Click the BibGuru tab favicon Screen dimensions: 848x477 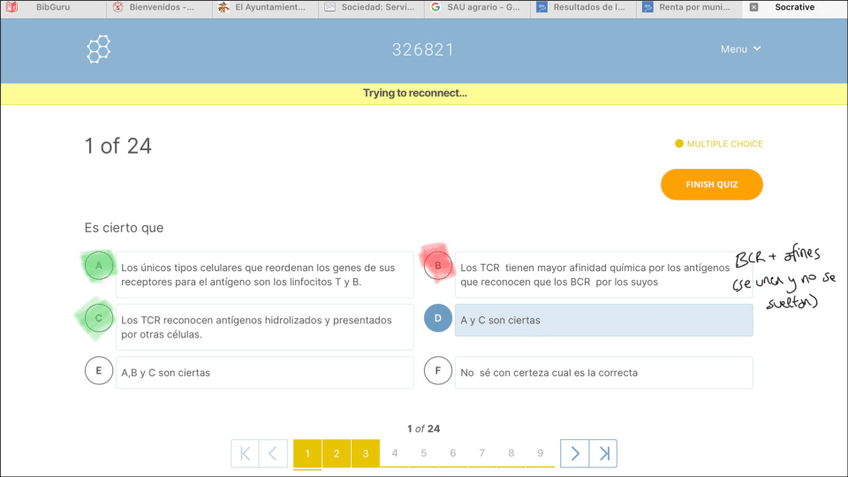pos(12,7)
